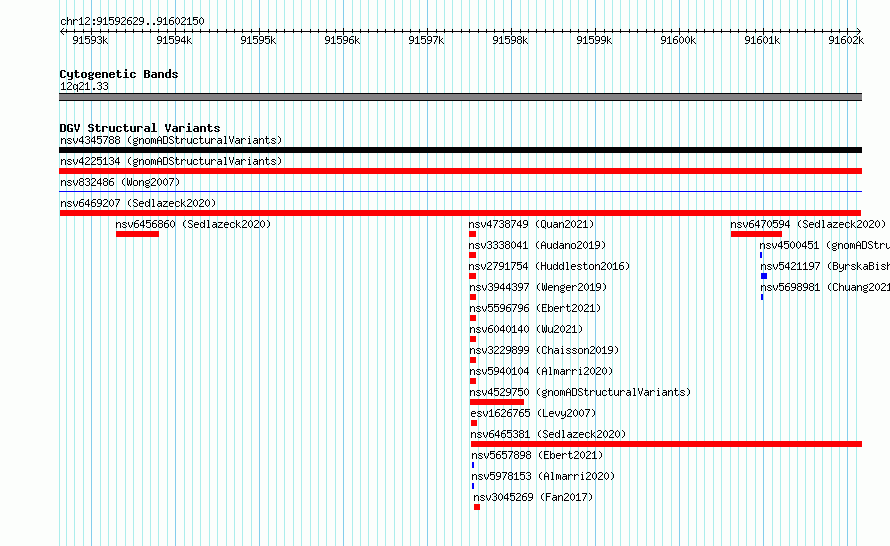
Task: Click the chr12:91592629..91602150 coordinate label
Action: (132, 22)
